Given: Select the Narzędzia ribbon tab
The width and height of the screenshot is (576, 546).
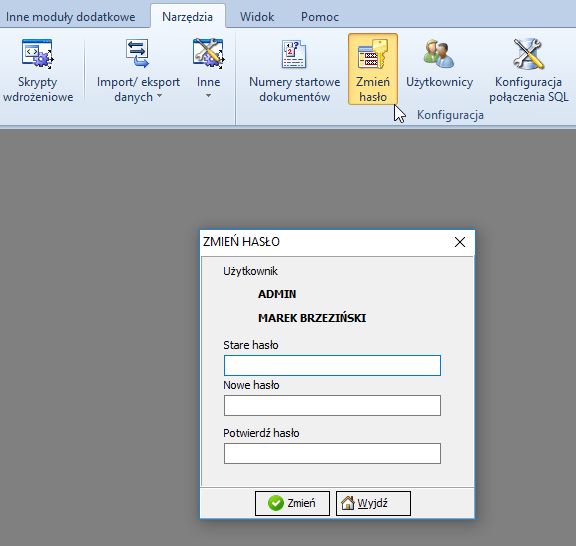Looking at the screenshot, I should point(187,17).
